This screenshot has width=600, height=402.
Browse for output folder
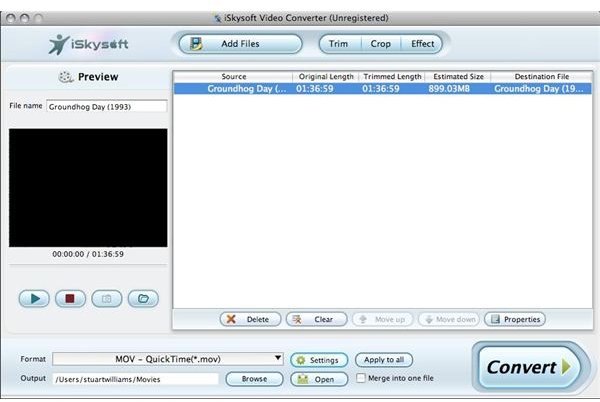(254, 379)
